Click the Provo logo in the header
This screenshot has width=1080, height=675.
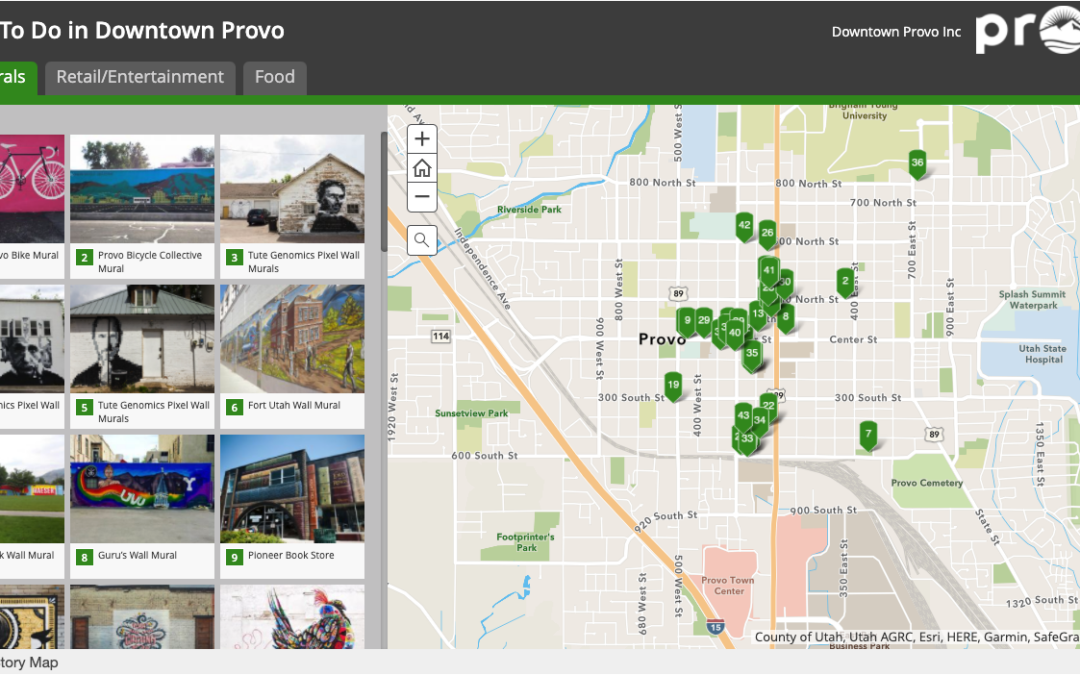(1028, 30)
